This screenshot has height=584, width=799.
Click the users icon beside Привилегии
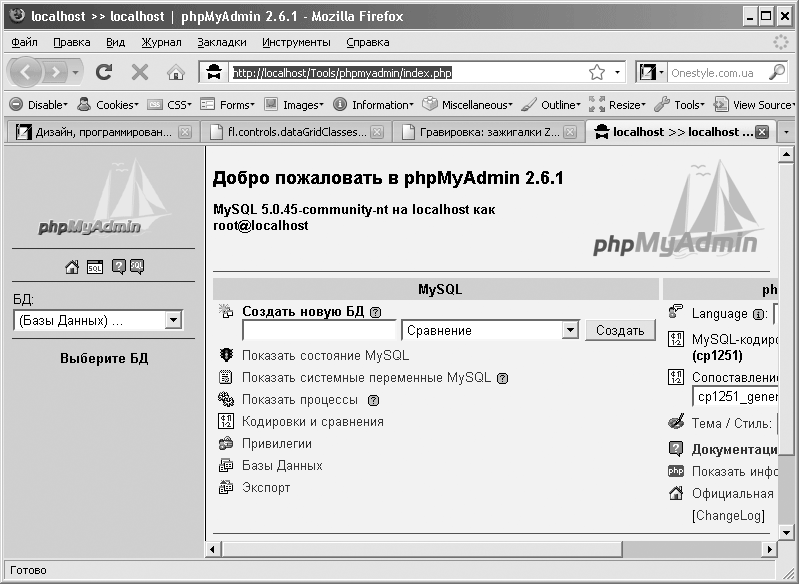pyautogui.click(x=226, y=443)
